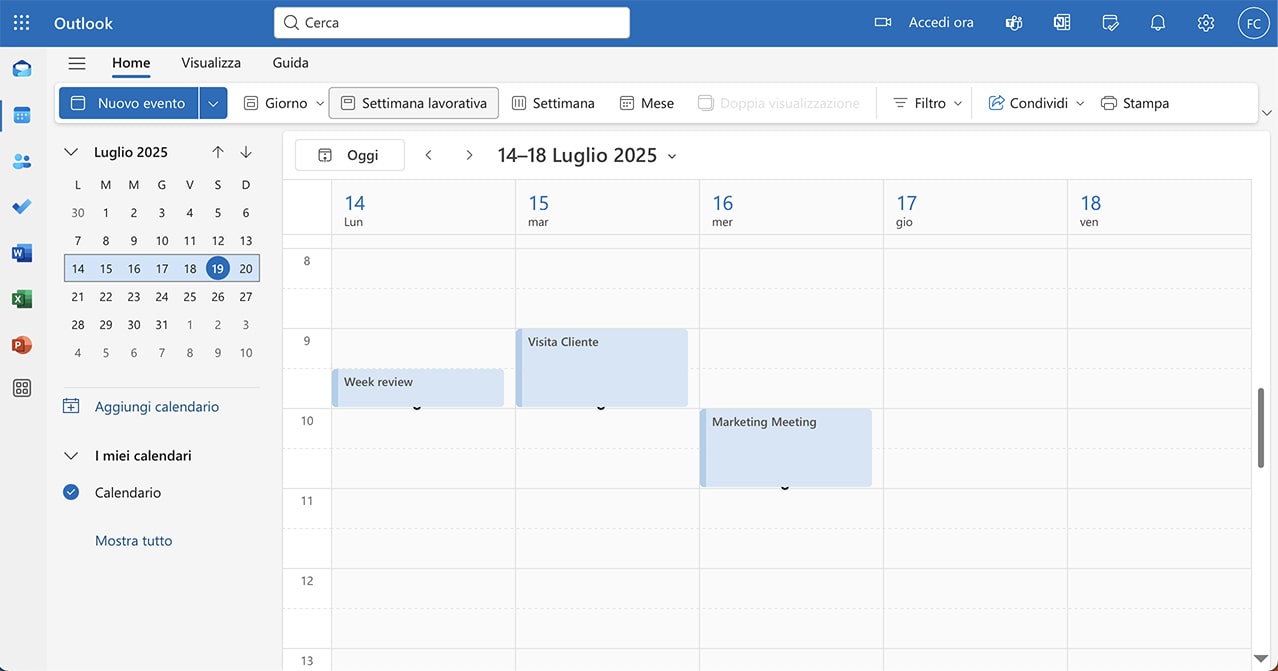The image size is (1278, 671).
Task: Expand the Nuovo evento dropdown arrow
Action: pos(213,103)
